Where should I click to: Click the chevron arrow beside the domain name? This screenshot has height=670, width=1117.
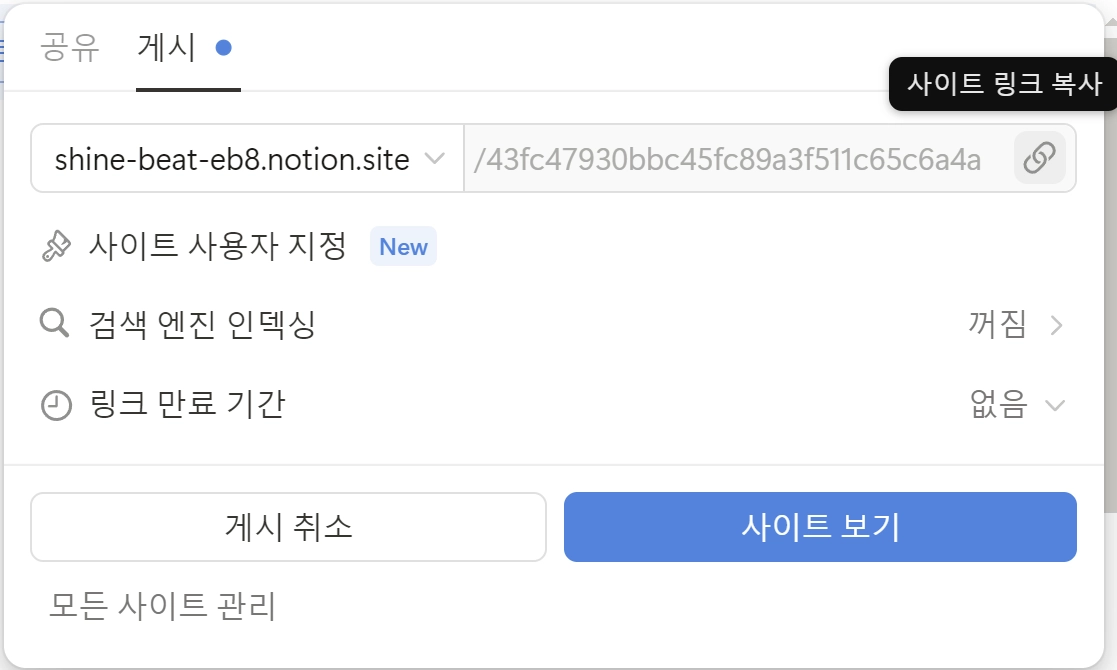click(x=435, y=159)
